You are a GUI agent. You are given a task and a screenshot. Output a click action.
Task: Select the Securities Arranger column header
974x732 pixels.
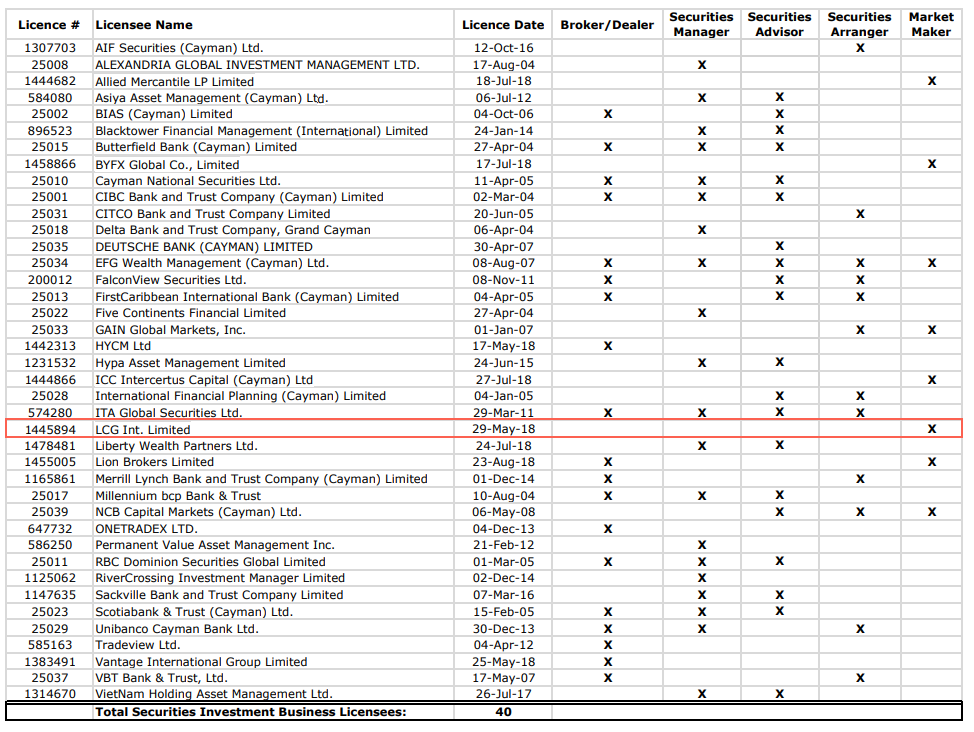859,25
